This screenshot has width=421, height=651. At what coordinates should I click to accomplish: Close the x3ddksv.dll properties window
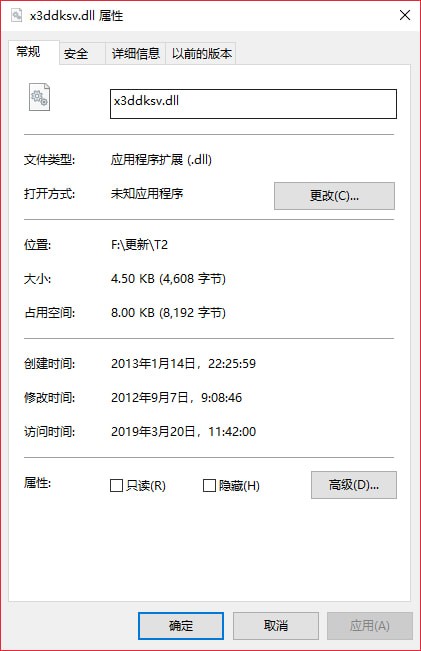(405, 15)
